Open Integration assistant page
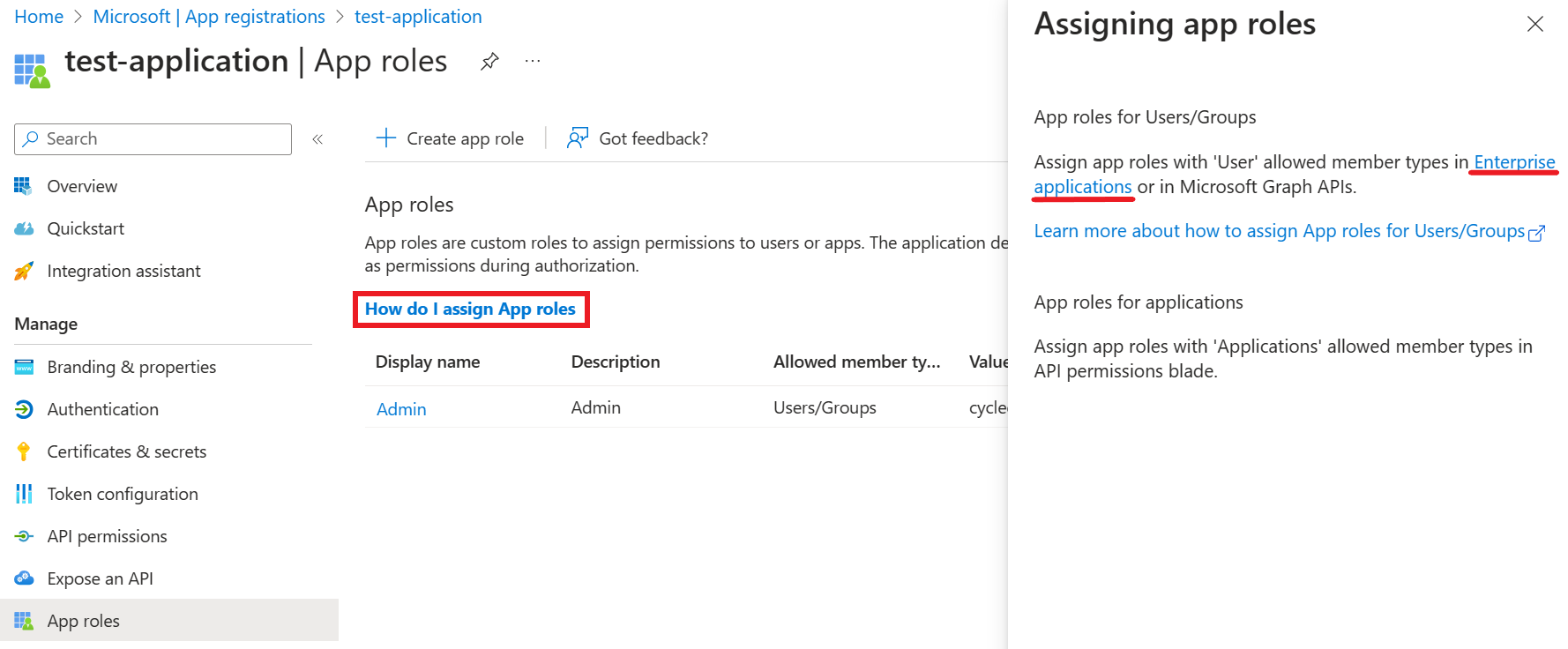The width and height of the screenshot is (1568, 649). click(123, 271)
